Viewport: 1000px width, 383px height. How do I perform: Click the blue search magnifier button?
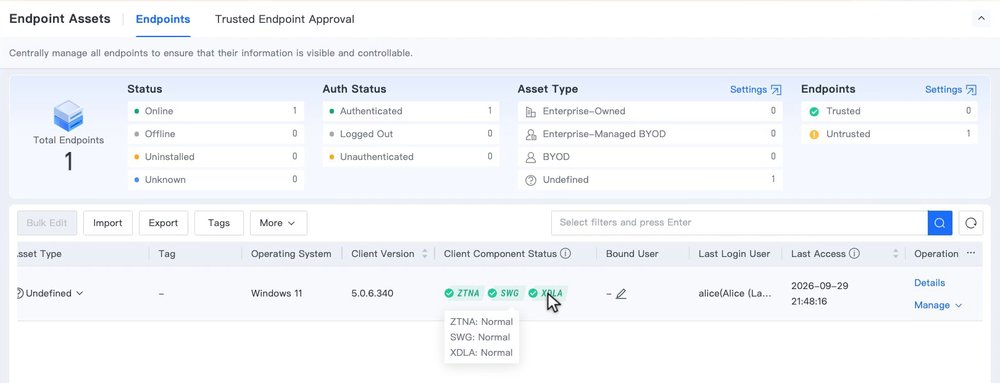click(x=939, y=223)
